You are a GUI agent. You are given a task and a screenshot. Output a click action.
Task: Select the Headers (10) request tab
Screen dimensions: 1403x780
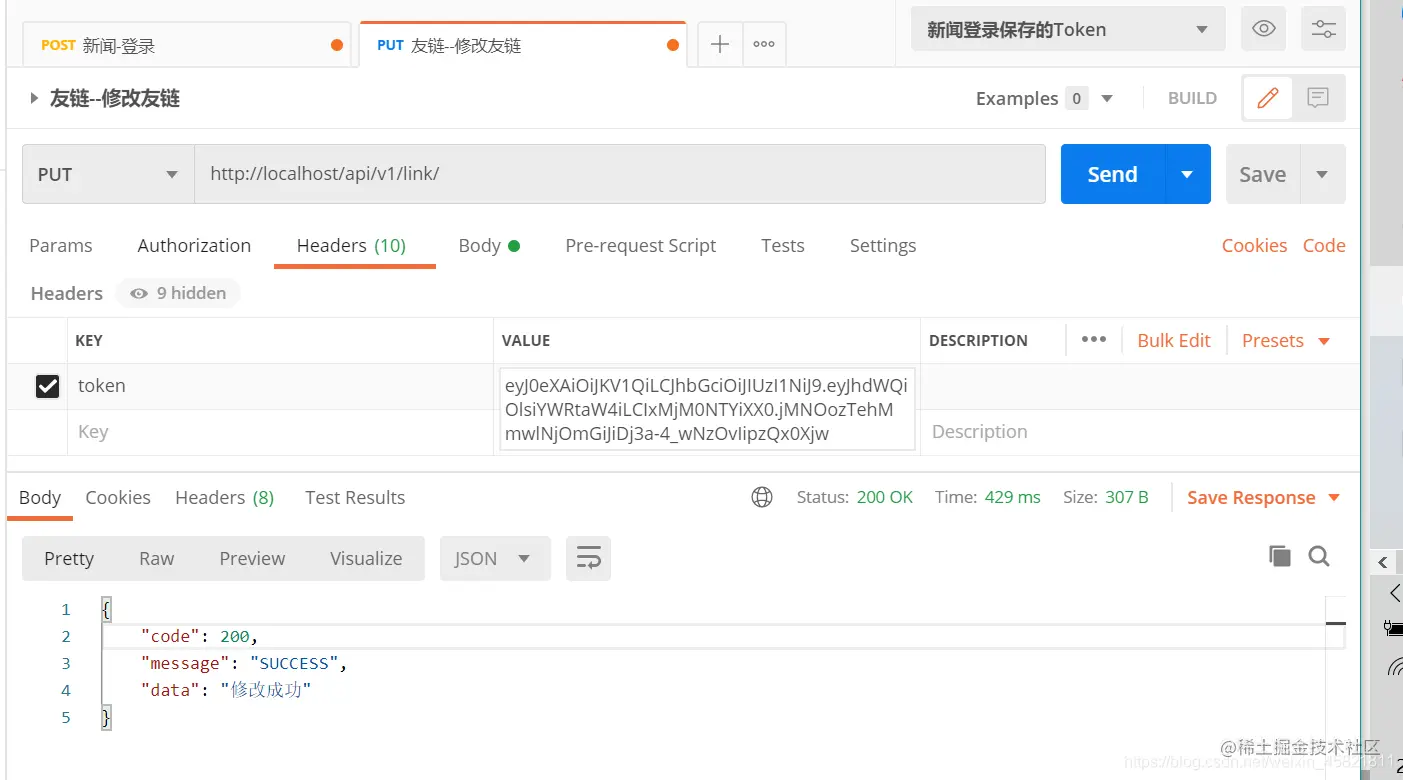click(x=351, y=245)
